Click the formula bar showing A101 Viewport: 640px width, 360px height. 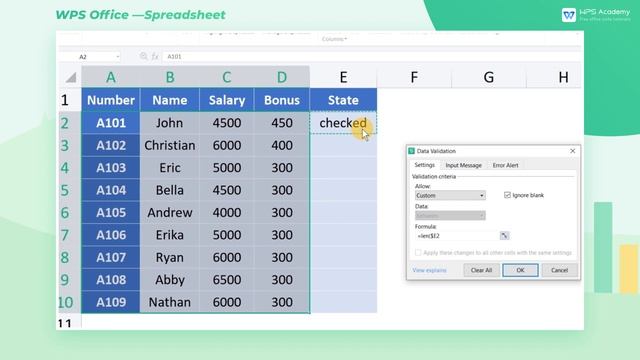point(371,57)
